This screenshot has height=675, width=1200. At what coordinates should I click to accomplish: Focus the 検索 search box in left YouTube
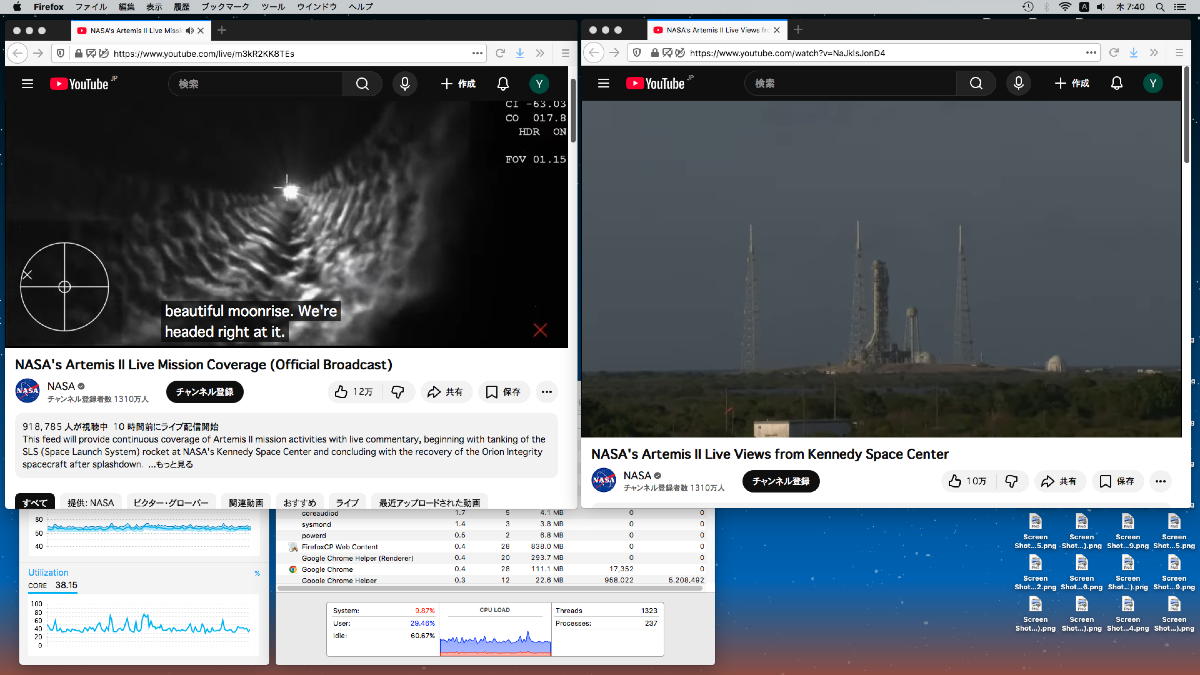pyautogui.click(x=255, y=84)
